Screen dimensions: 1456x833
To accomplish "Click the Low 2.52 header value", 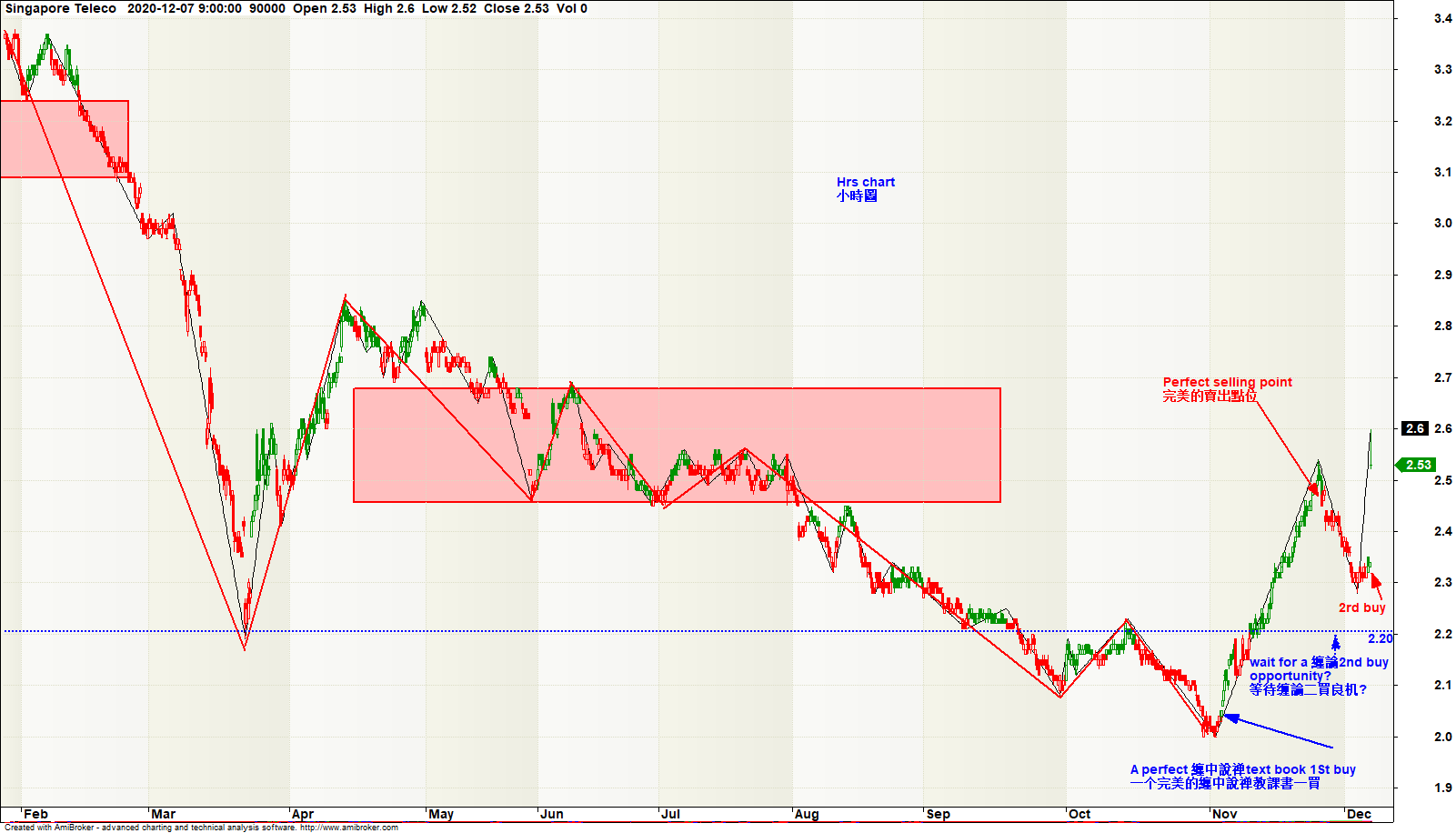I will pyautogui.click(x=449, y=8).
